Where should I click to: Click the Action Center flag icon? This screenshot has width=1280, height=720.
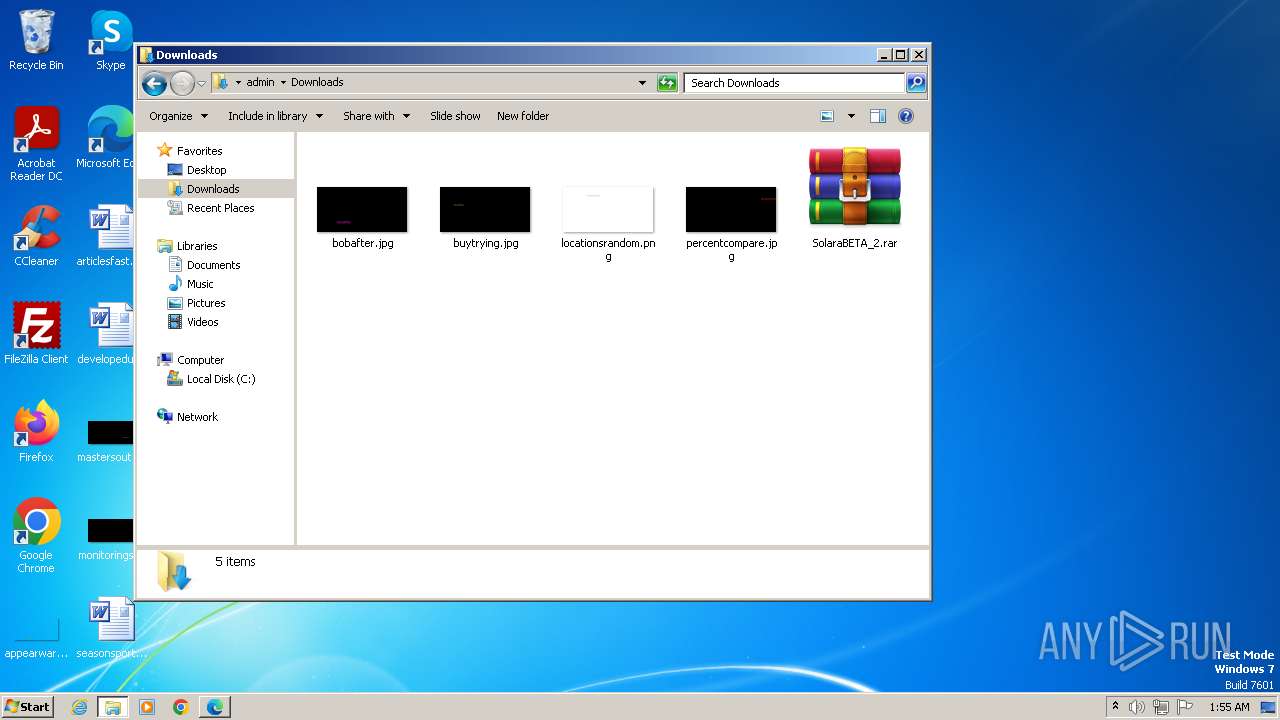(x=1185, y=707)
